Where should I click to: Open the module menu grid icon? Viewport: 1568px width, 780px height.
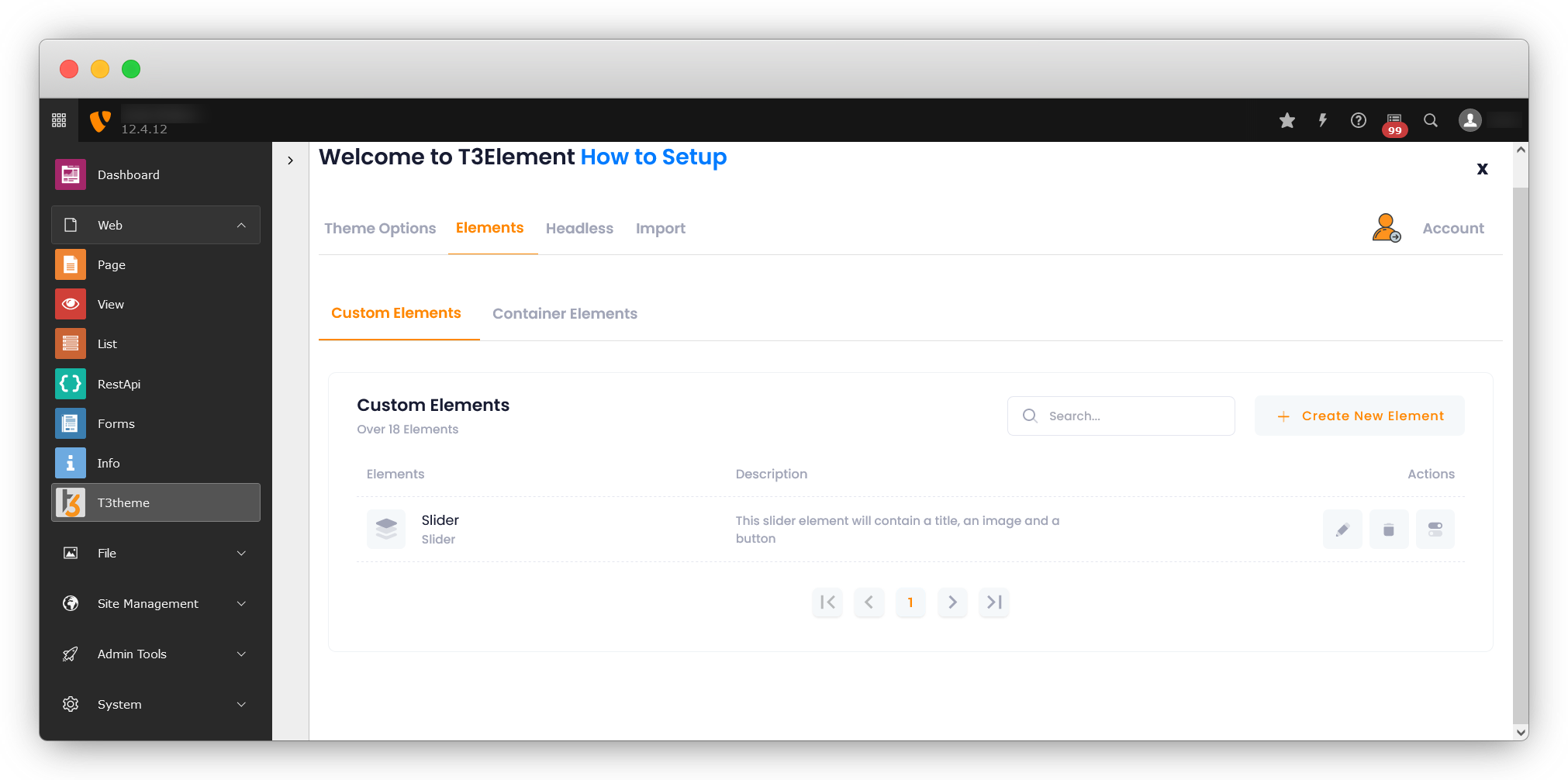click(59, 120)
